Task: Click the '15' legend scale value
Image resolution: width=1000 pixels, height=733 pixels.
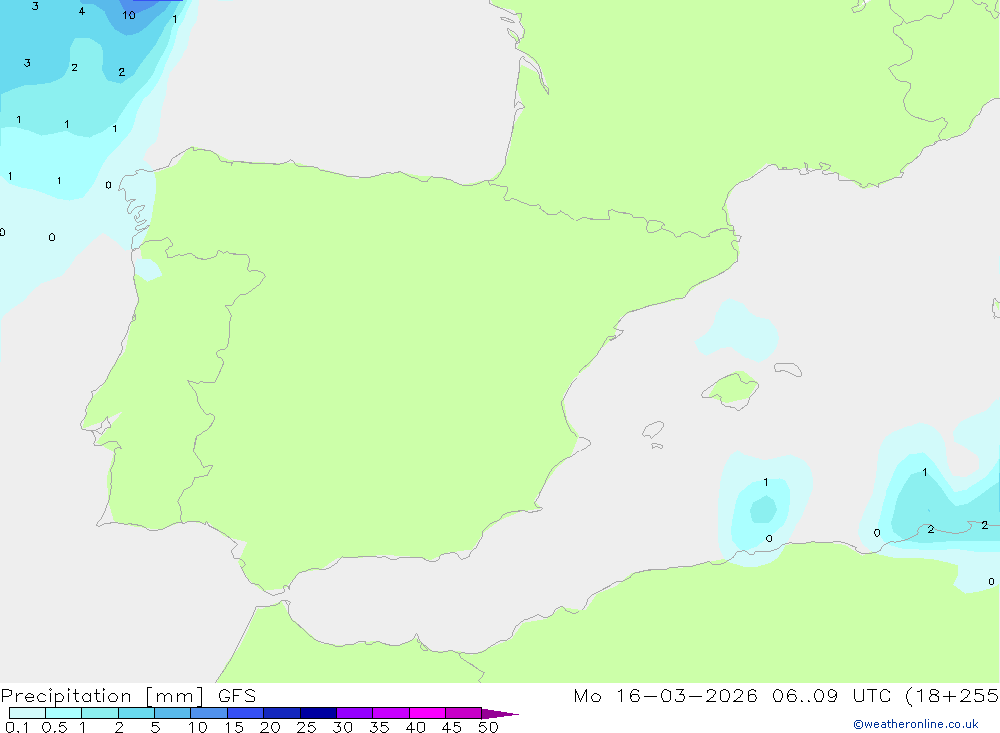Action: pos(234,727)
